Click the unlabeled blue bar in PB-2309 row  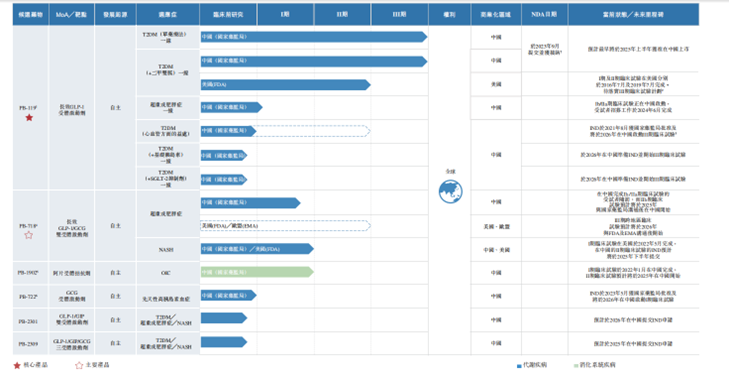[224, 342]
